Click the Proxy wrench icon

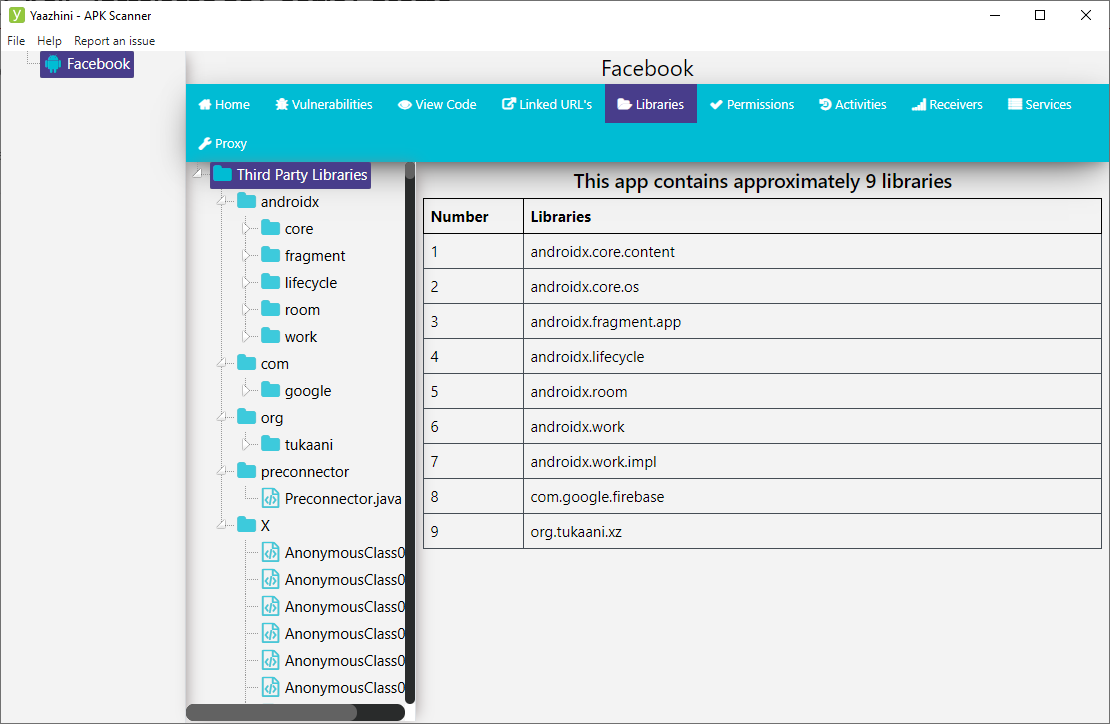click(205, 144)
